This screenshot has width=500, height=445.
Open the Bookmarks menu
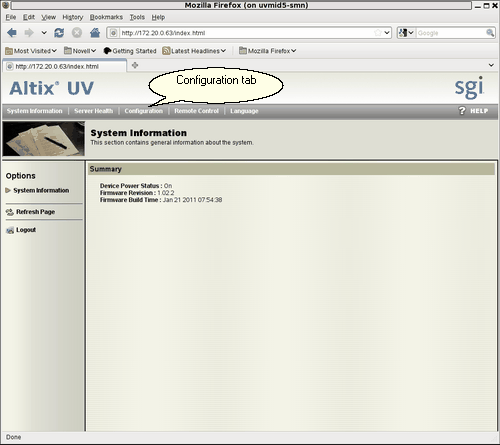pos(106,17)
